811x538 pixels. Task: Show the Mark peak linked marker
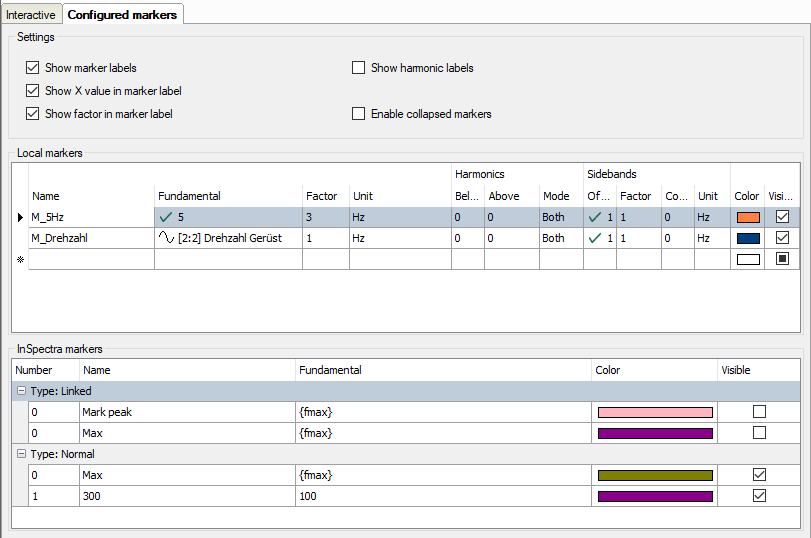tap(760, 411)
